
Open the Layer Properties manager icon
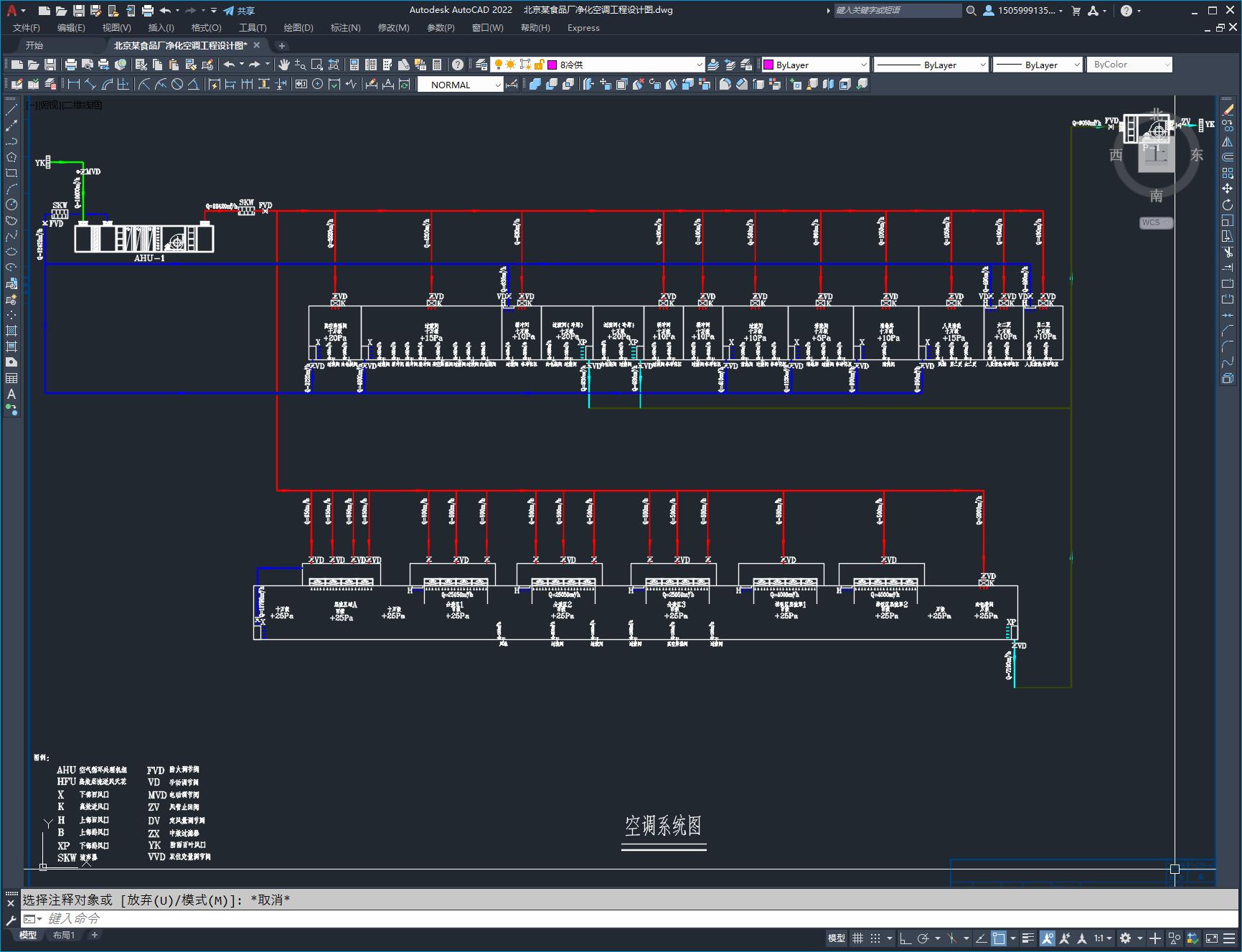(481, 65)
